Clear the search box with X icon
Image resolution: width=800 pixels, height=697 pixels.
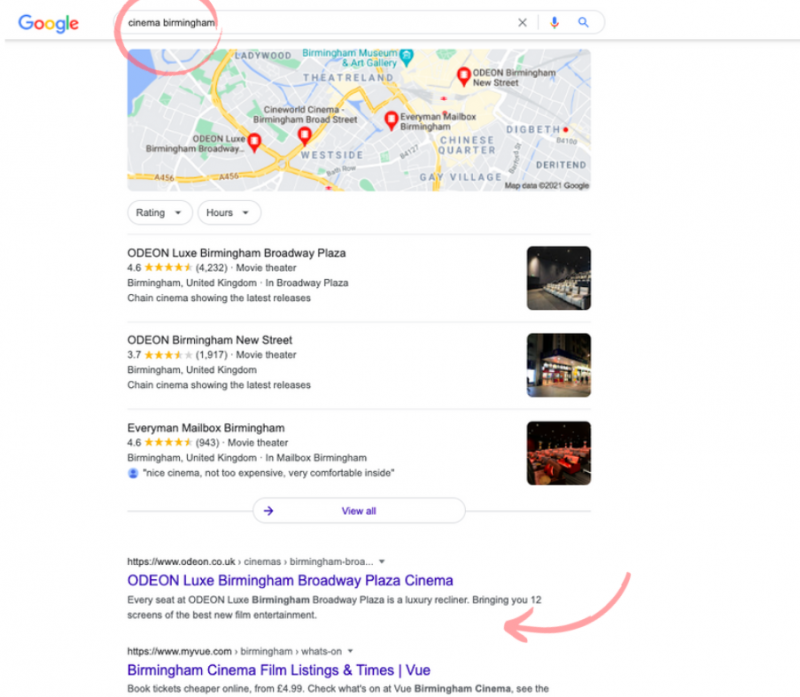[522, 22]
